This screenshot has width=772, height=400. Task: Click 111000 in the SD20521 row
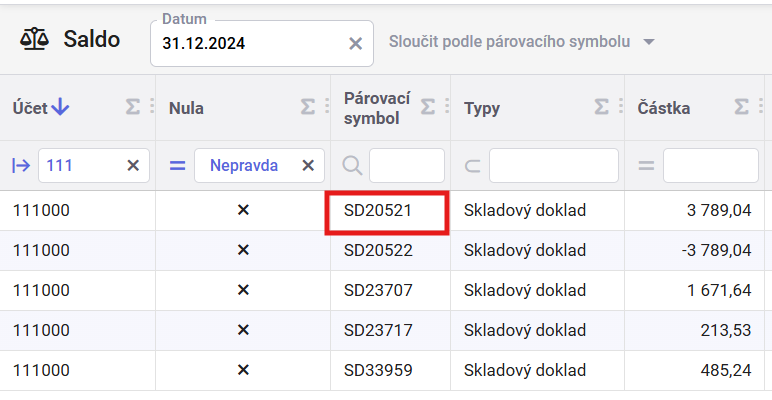41,210
